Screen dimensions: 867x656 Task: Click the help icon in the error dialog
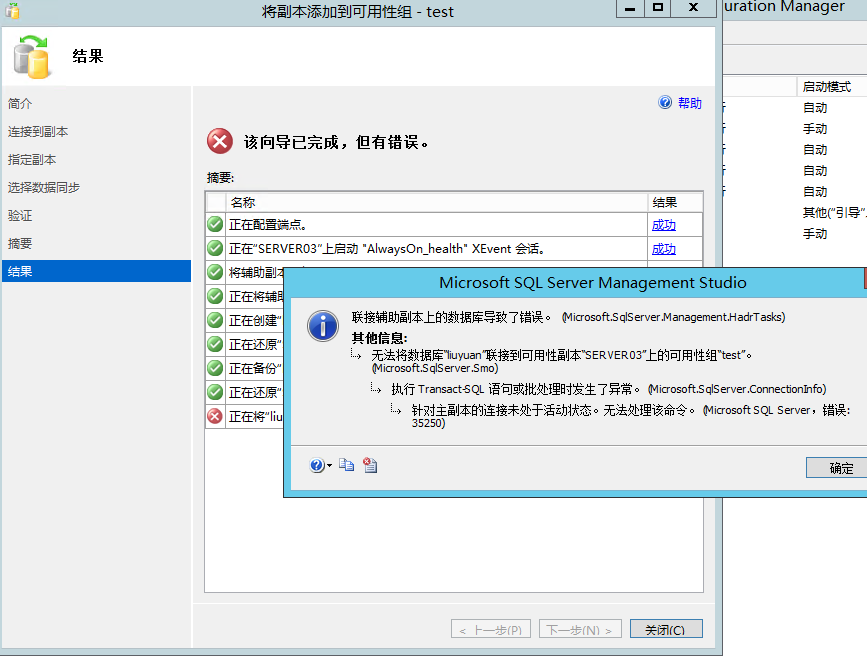click(317, 465)
